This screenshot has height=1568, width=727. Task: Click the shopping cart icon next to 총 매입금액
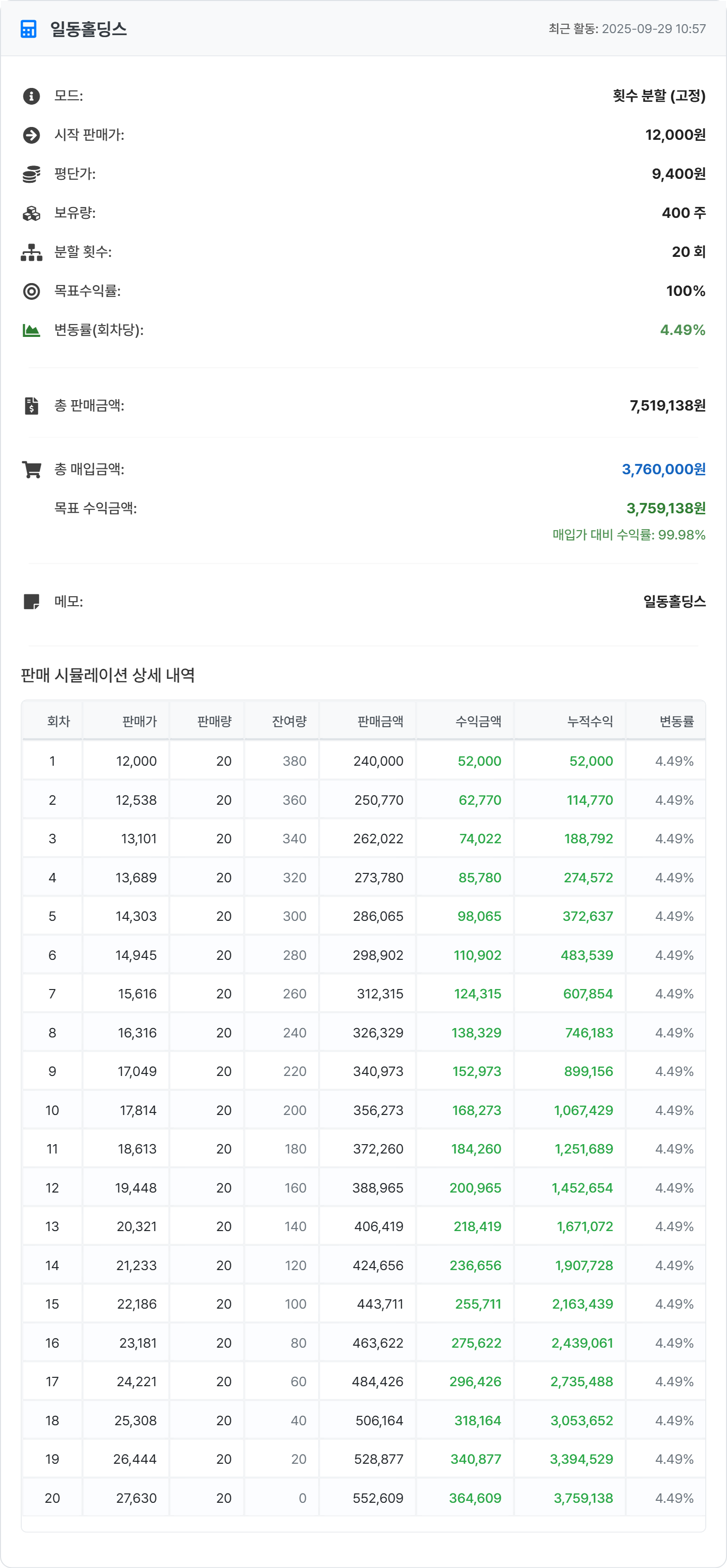tap(31, 469)
